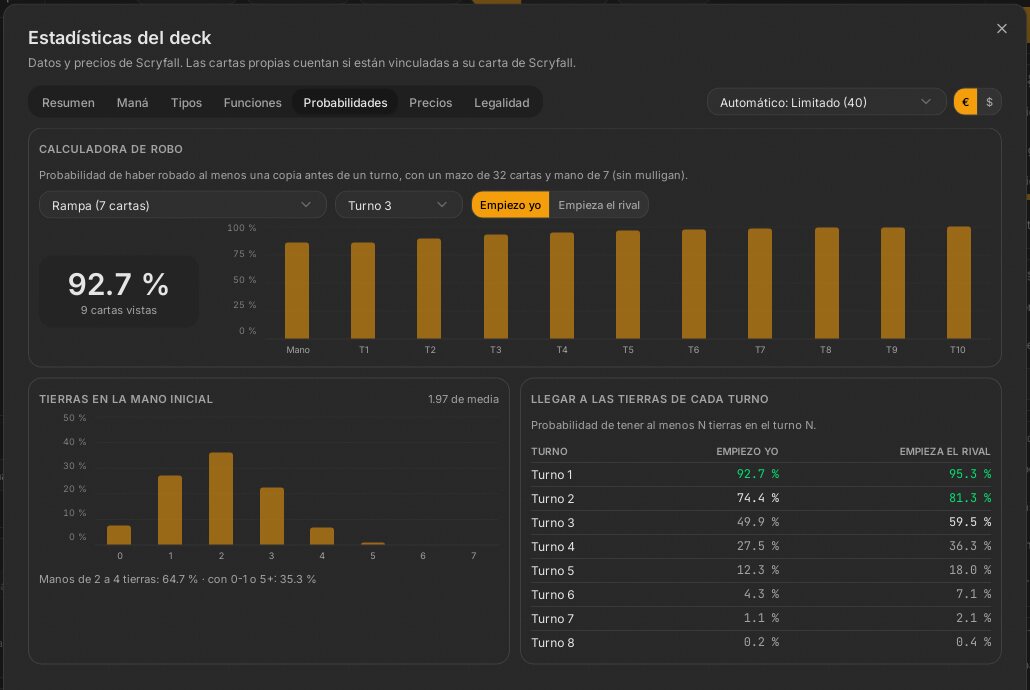Open the Precios tab

(430, 103)
